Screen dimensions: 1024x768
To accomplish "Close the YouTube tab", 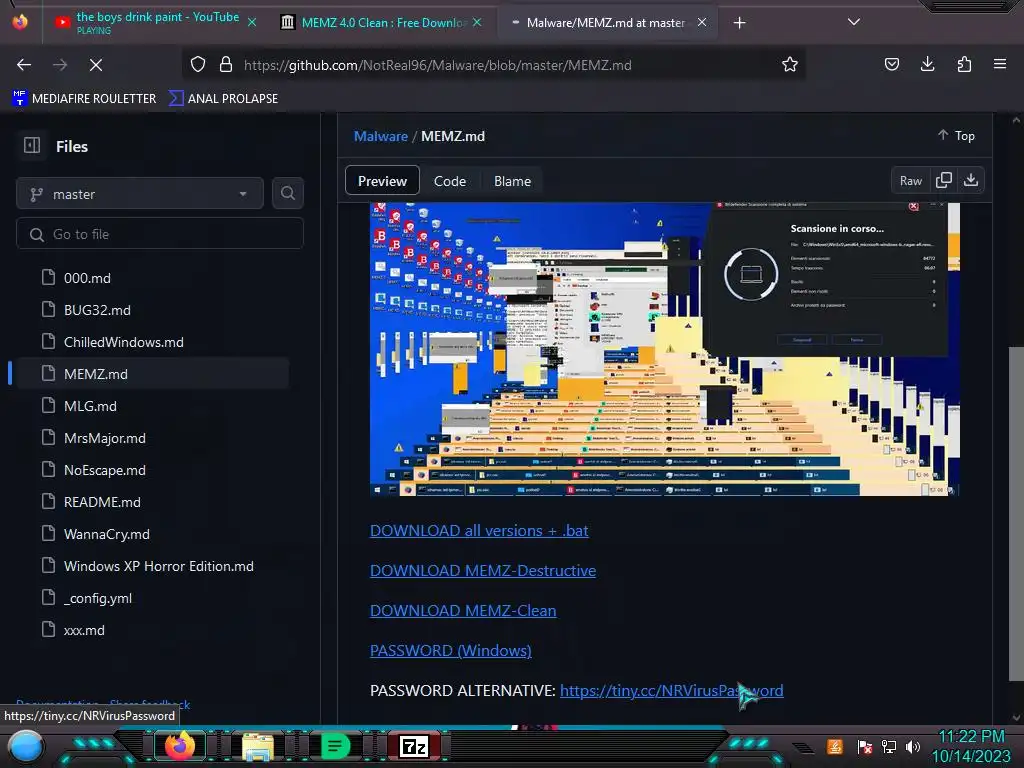I will coord(251,22).
